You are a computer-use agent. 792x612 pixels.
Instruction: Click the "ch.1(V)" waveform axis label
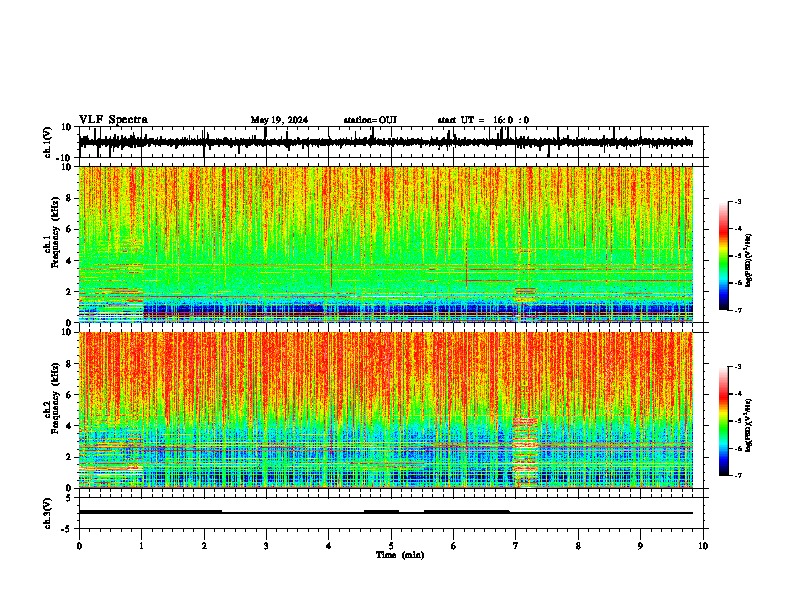pyautogui.click(x=48, y=142)
